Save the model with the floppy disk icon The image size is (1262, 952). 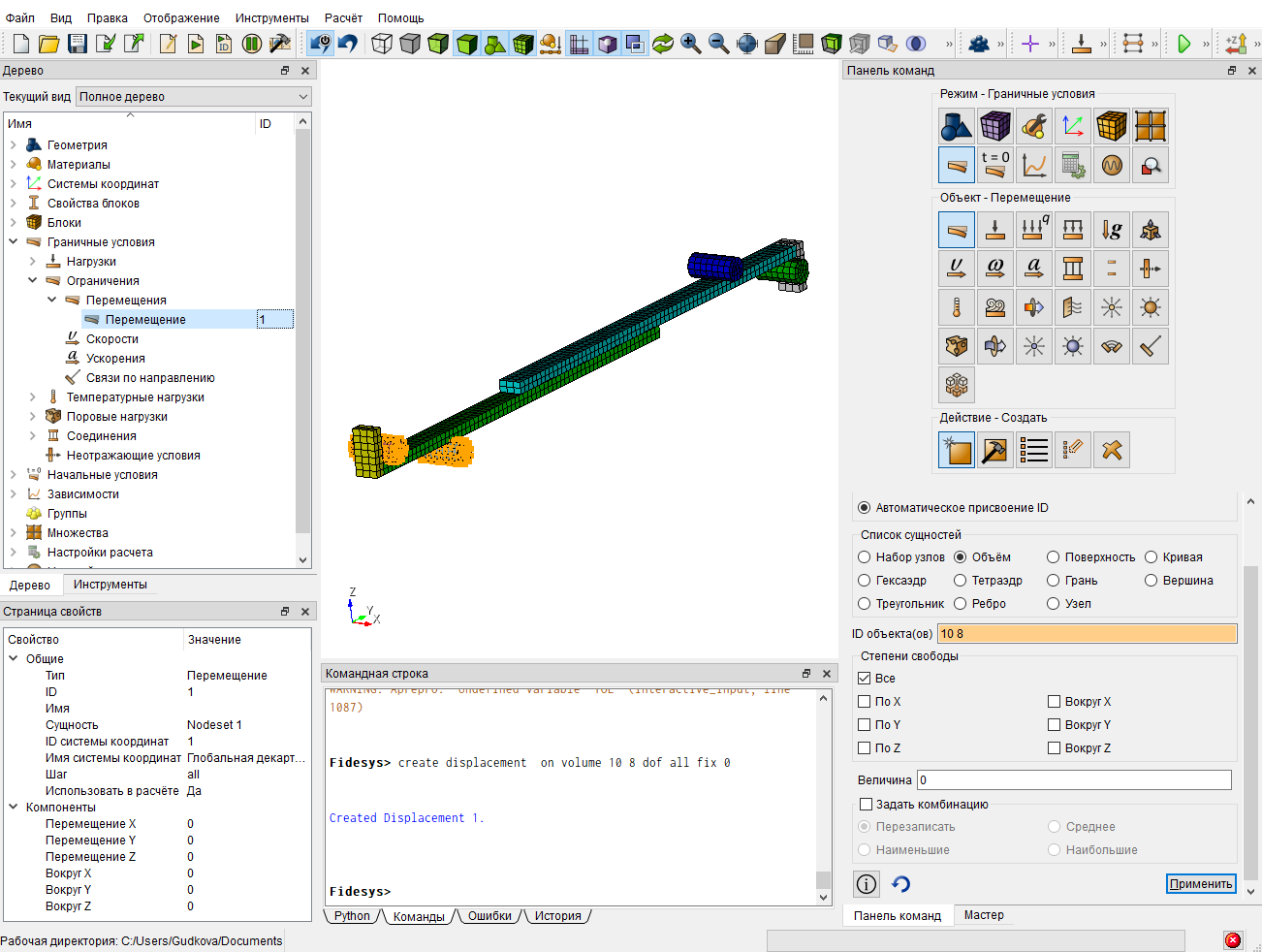tap(78, 44)
